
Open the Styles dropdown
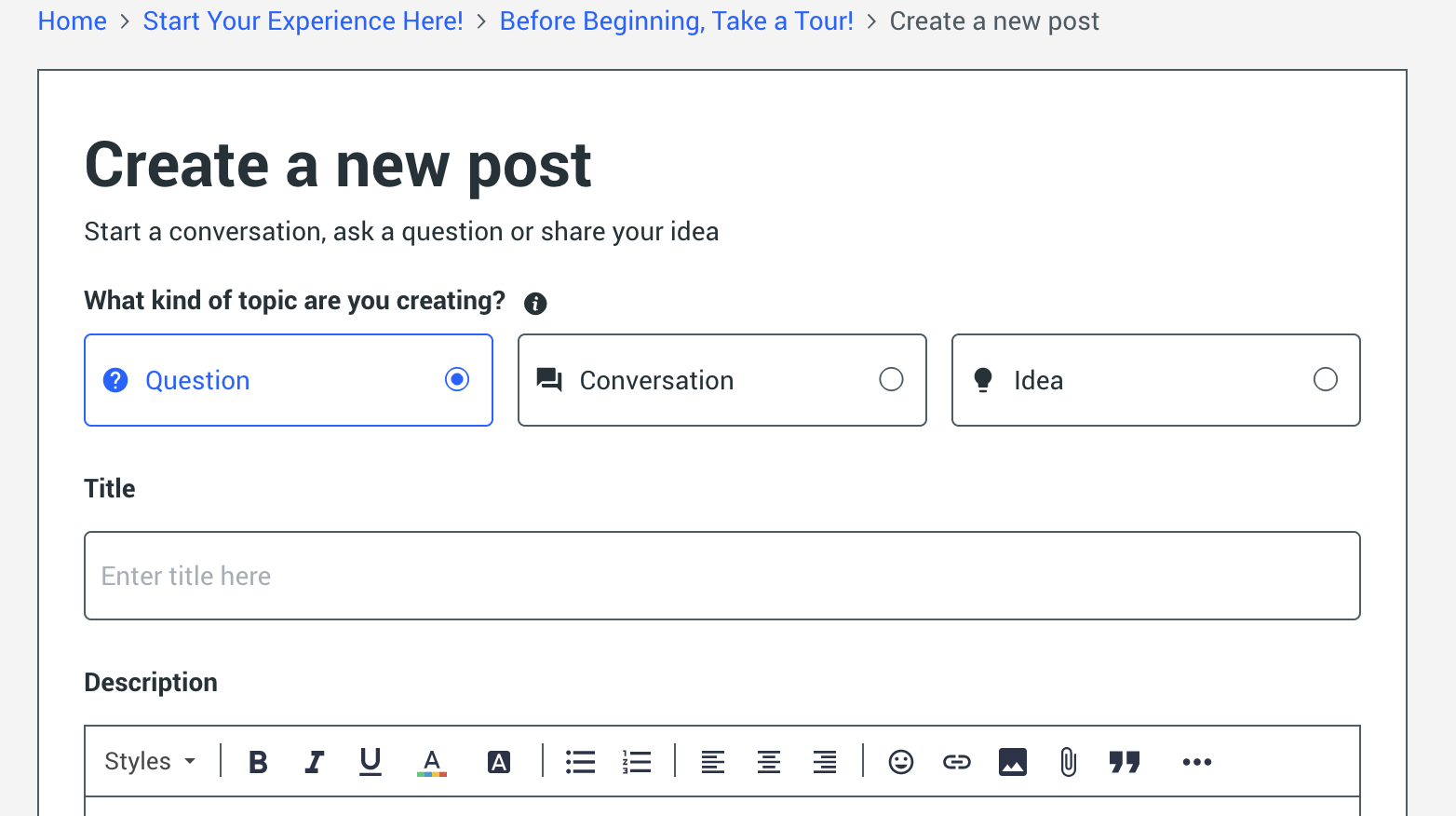coord(150,761)
